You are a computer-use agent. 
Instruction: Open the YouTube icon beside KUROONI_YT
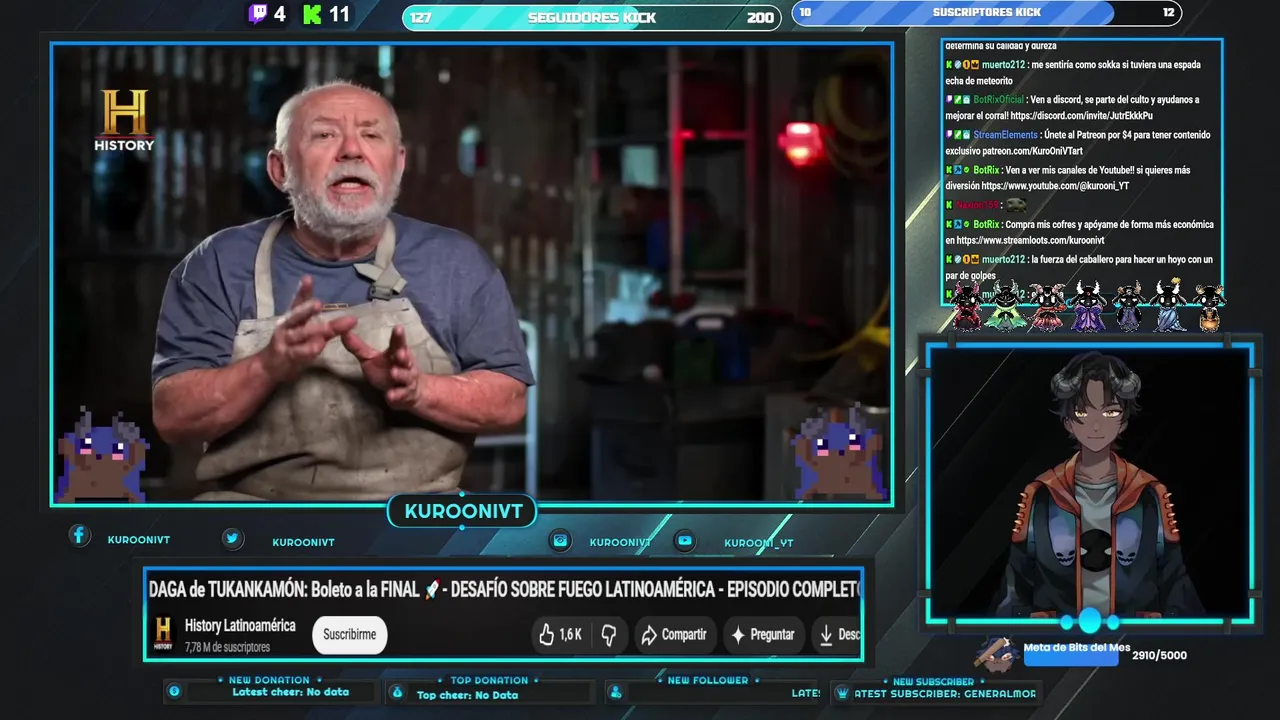684,540
